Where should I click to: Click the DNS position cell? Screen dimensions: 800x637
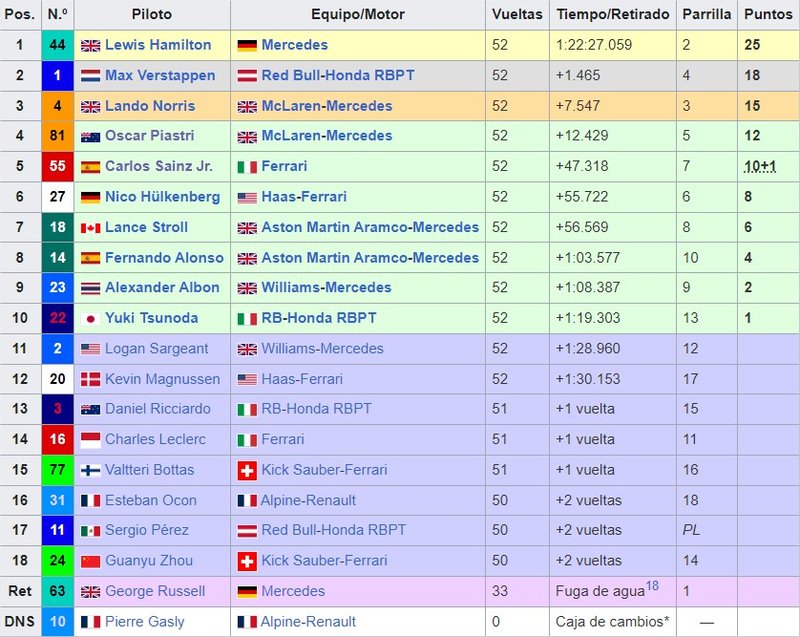(20, 622)
